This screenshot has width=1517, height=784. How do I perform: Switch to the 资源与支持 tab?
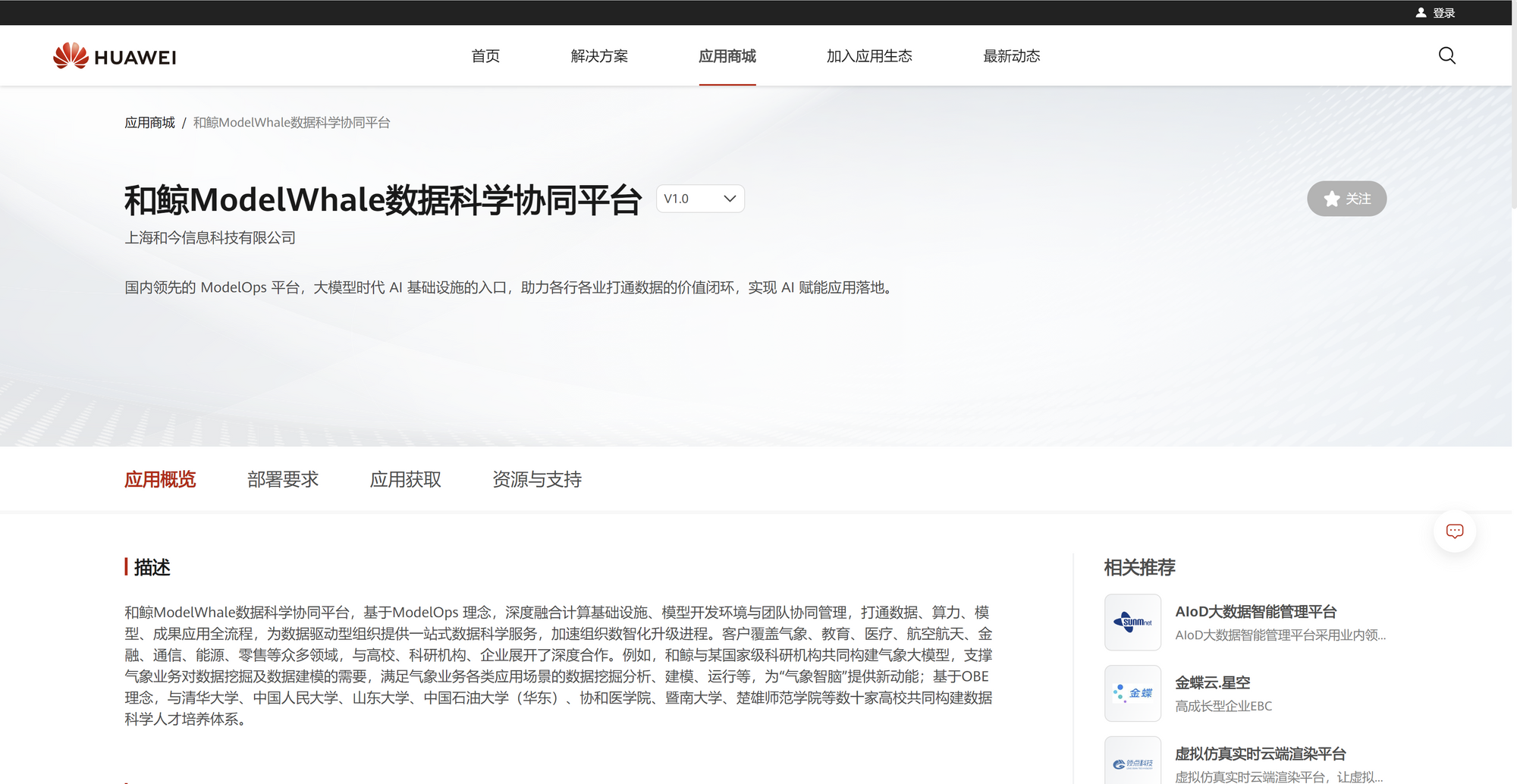click(x=536, y=478)
